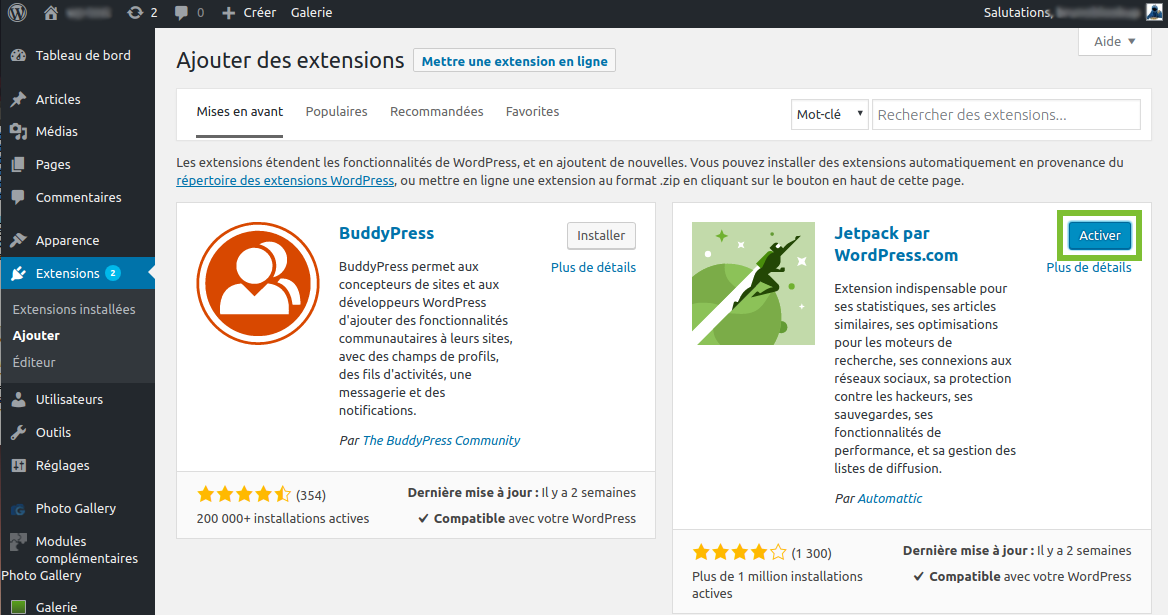Click the updates icon showing 2
The image size is (1168, 615).
click(x=135, y=13)
